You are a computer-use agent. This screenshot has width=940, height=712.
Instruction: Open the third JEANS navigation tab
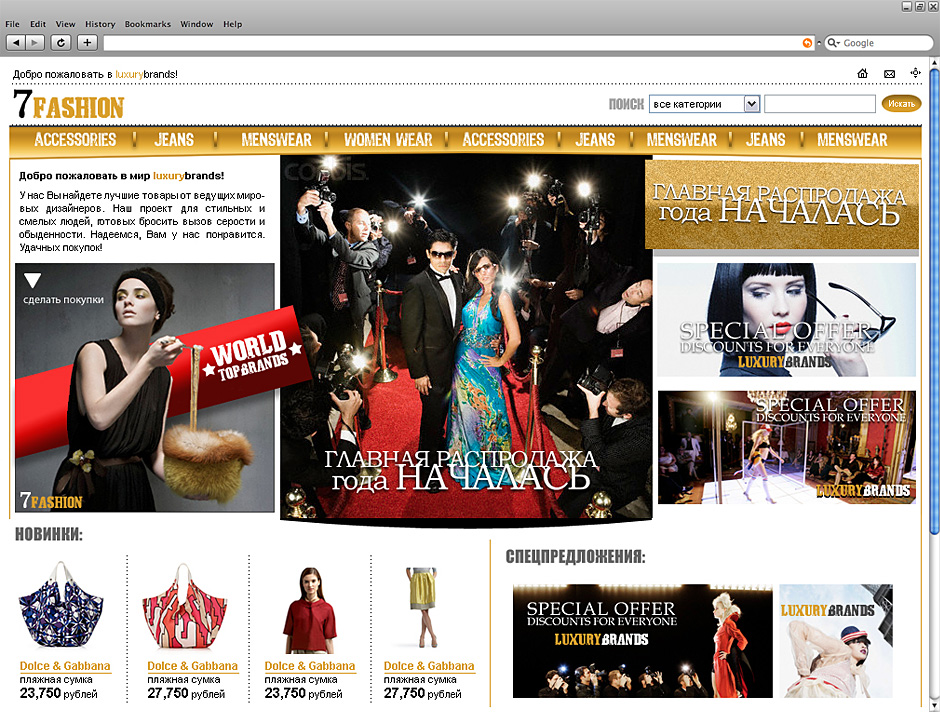coord(766,140)
